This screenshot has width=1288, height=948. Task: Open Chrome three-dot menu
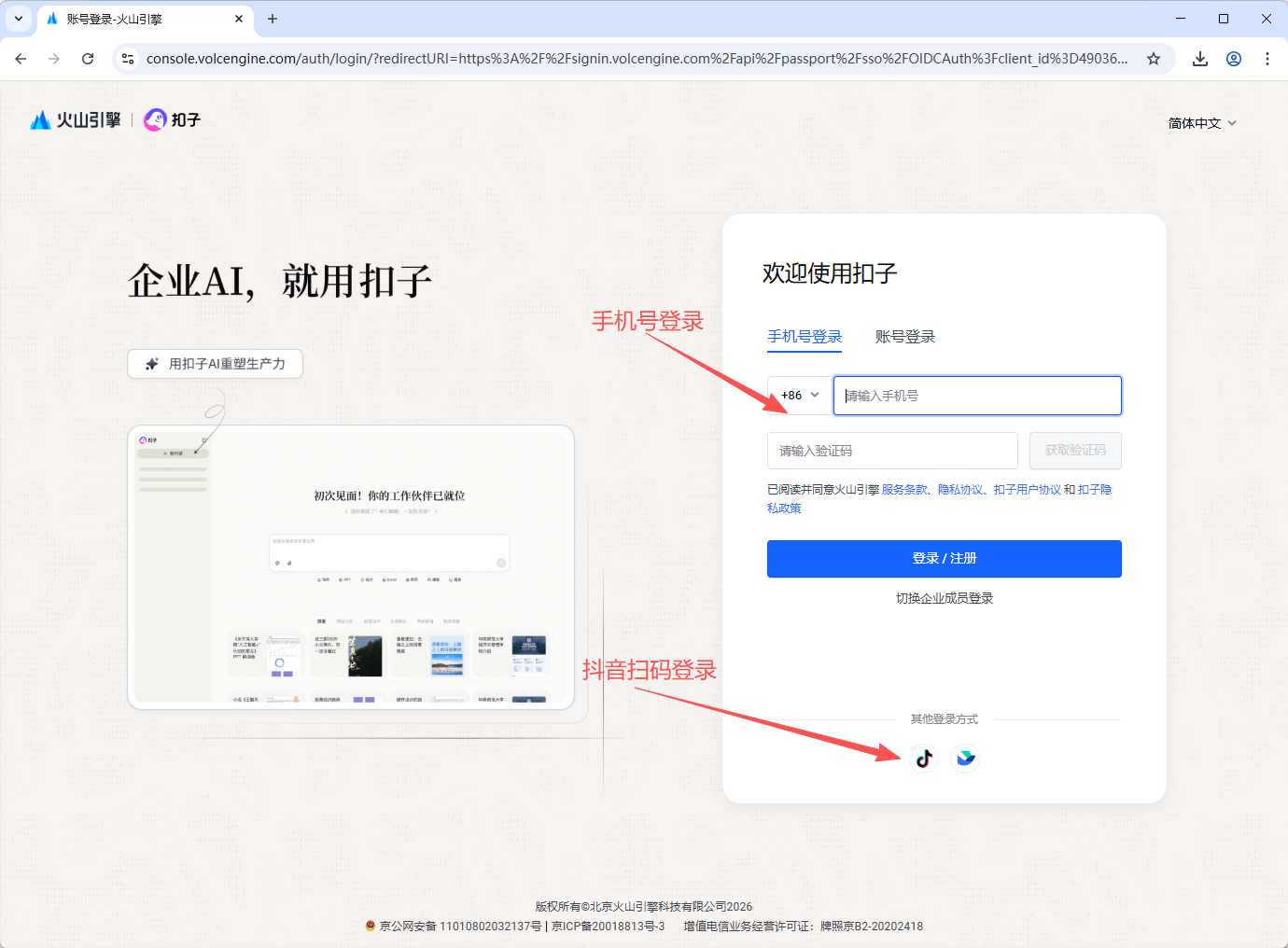(x=1267, y=59)
